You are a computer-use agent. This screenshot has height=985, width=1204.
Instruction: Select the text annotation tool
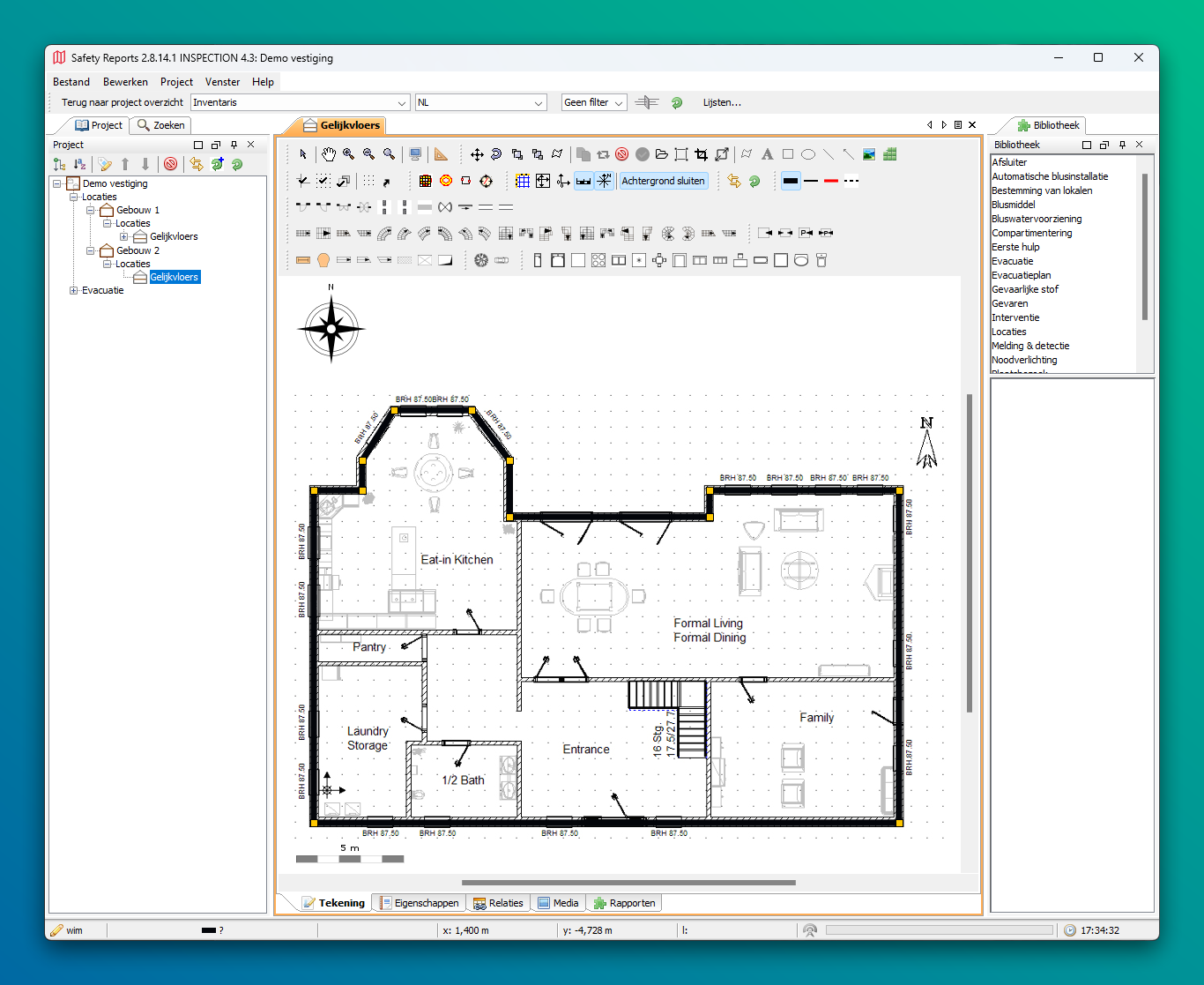point(767,154)
